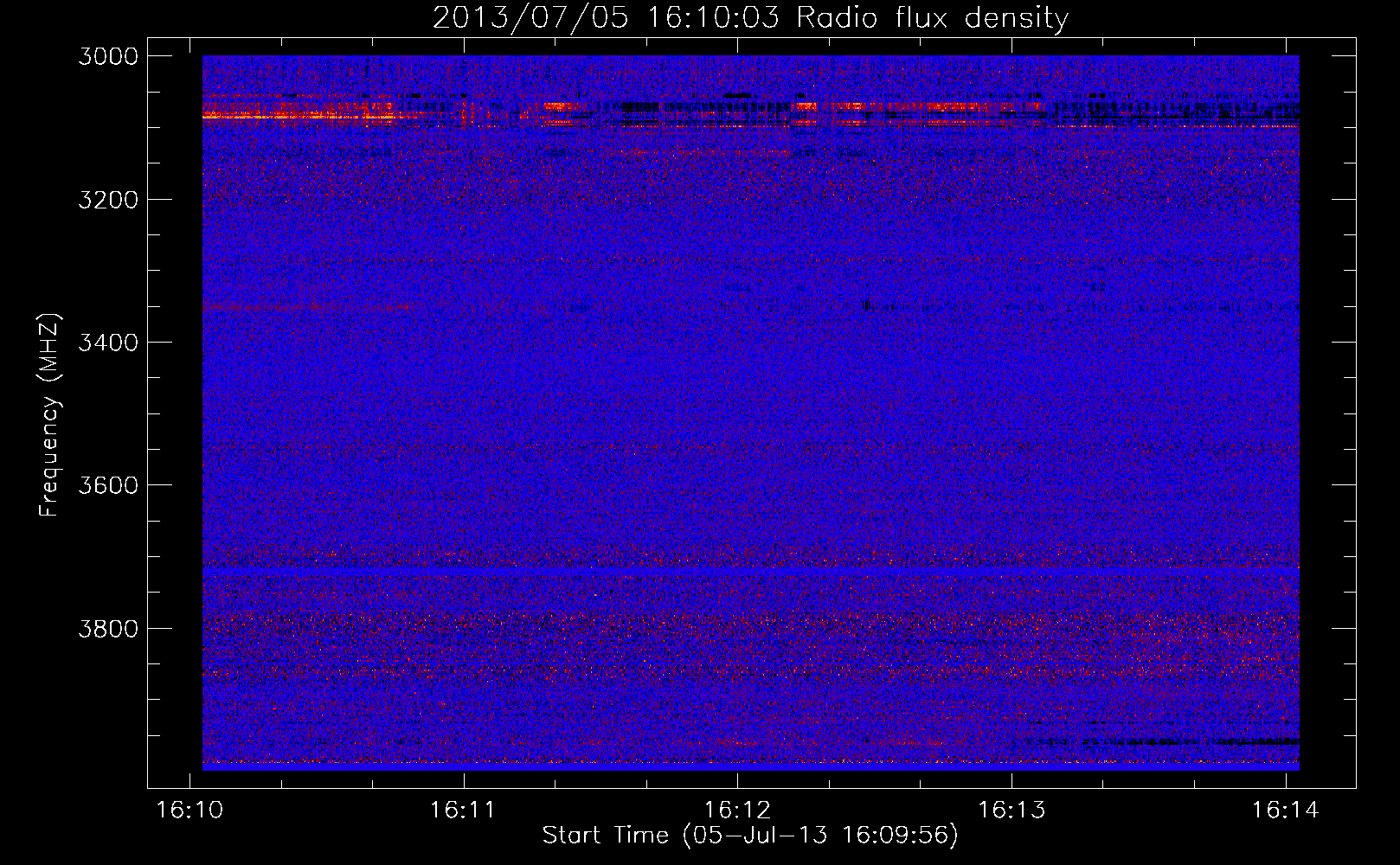Viewport: 1400px width, 865px height.
Task: Click the 16:11 time axis label
Action: pyautogui.click(x=463, y=810)
